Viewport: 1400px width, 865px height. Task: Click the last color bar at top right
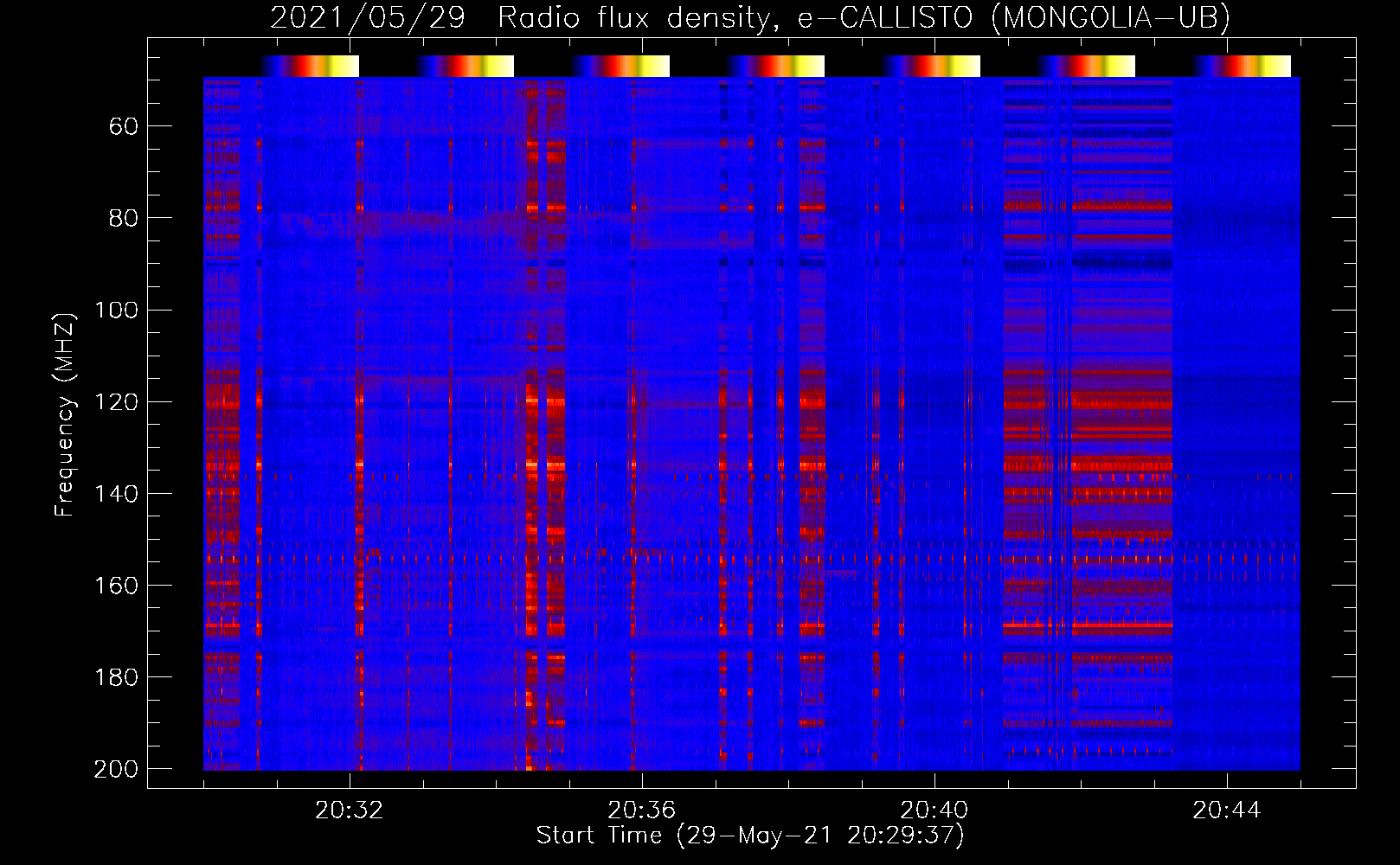[x=1242, y=66]
